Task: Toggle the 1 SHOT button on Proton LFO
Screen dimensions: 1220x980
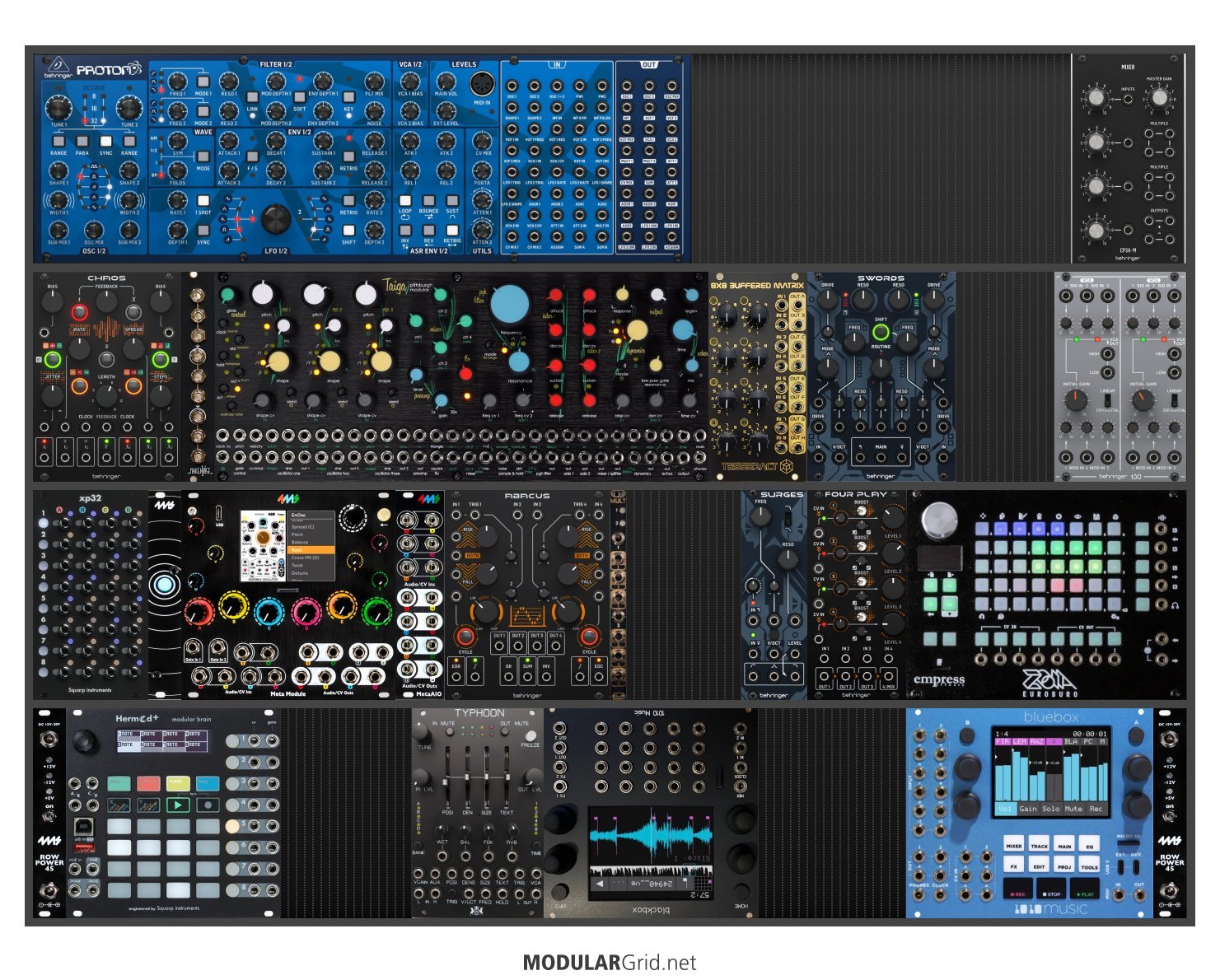Action: pyautogui.click(x=203, y=201)
